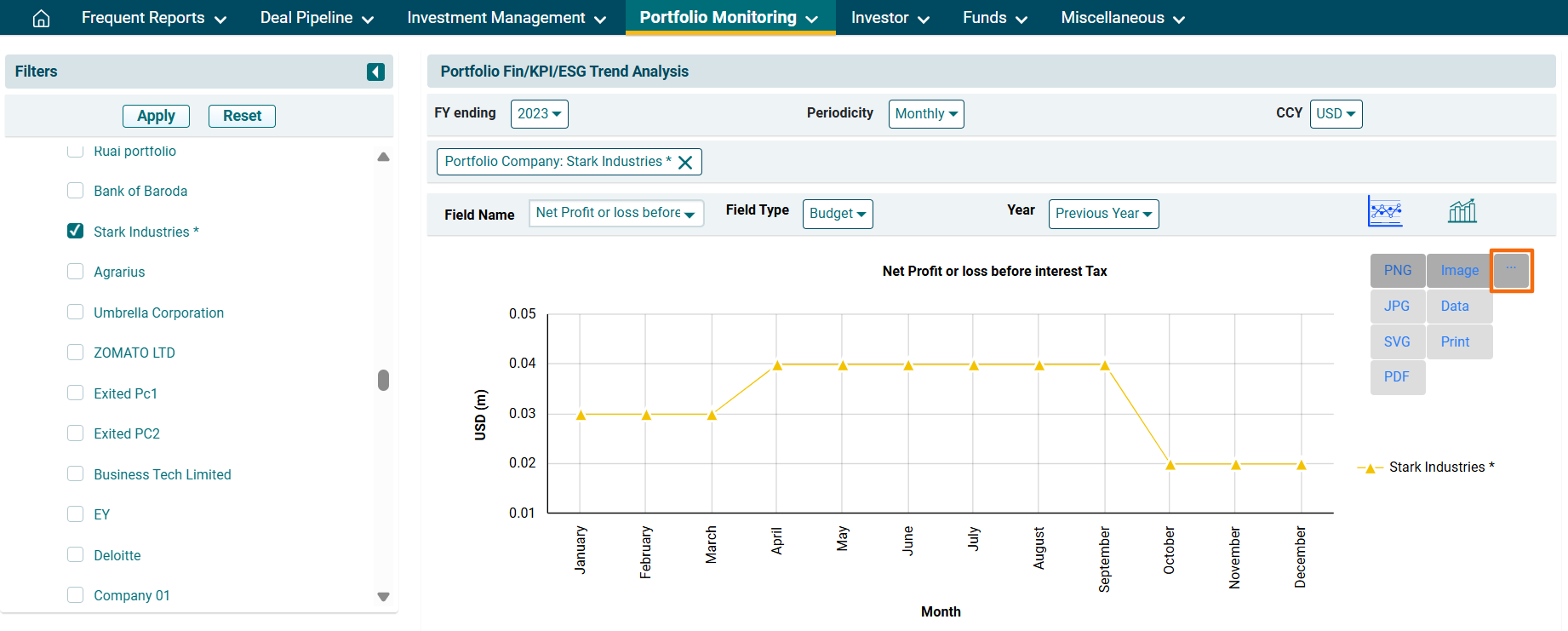Switch to bar chart view icon
Screen dimensions: 1568x631
coord(1462,211)
